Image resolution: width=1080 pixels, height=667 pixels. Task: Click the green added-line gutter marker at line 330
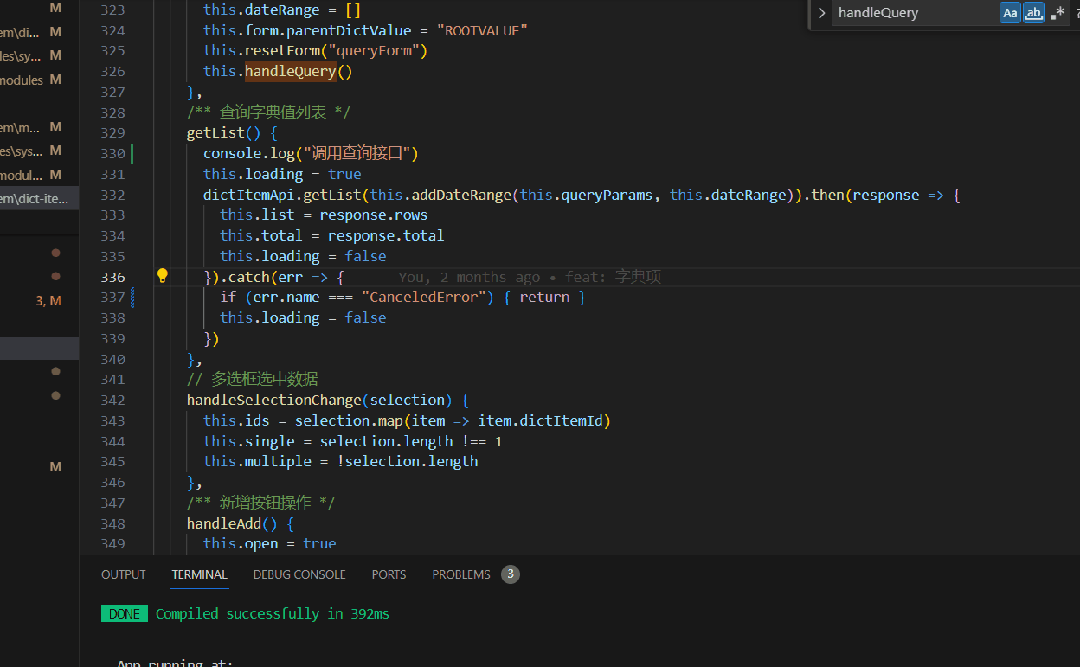(x=132, y=153)
